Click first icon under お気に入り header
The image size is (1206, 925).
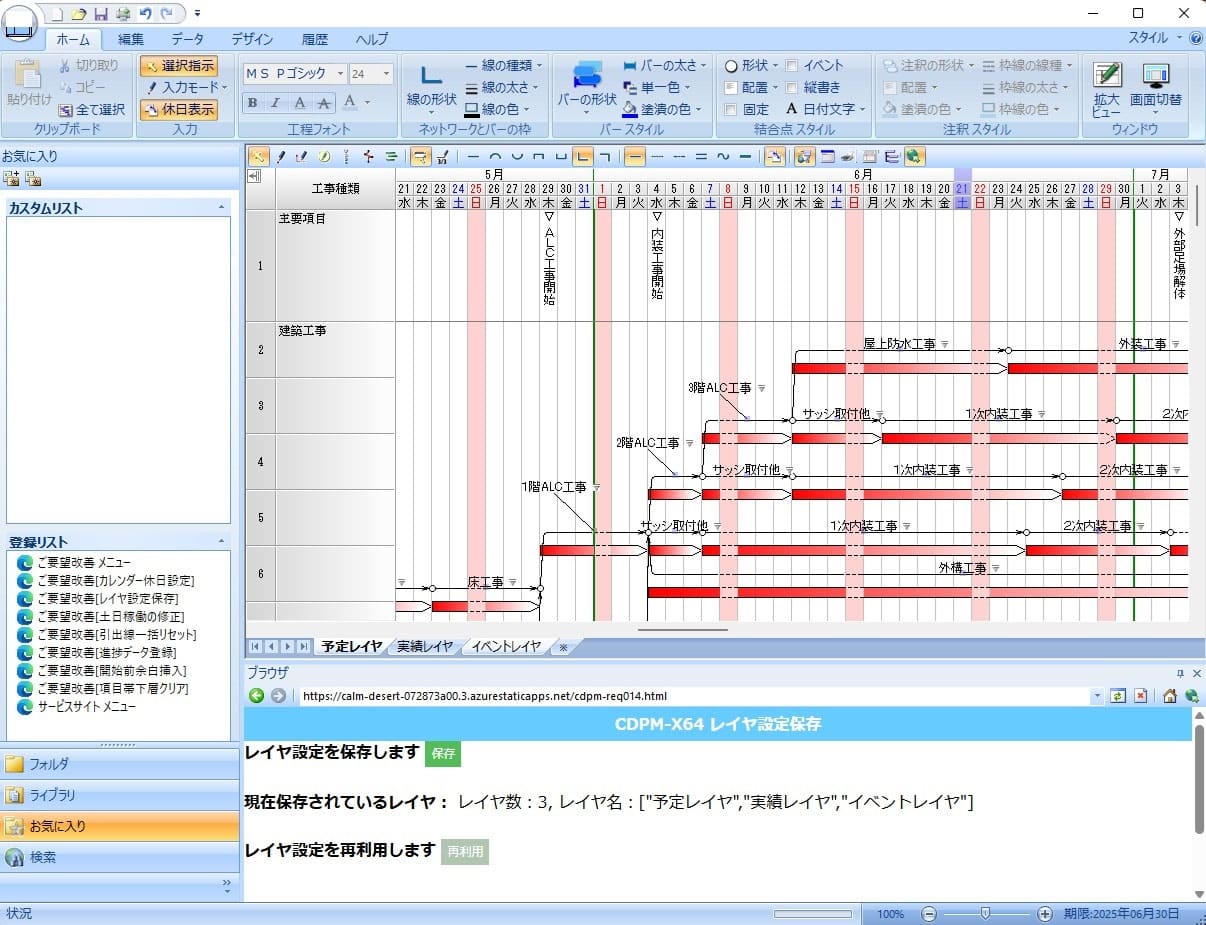11,179
